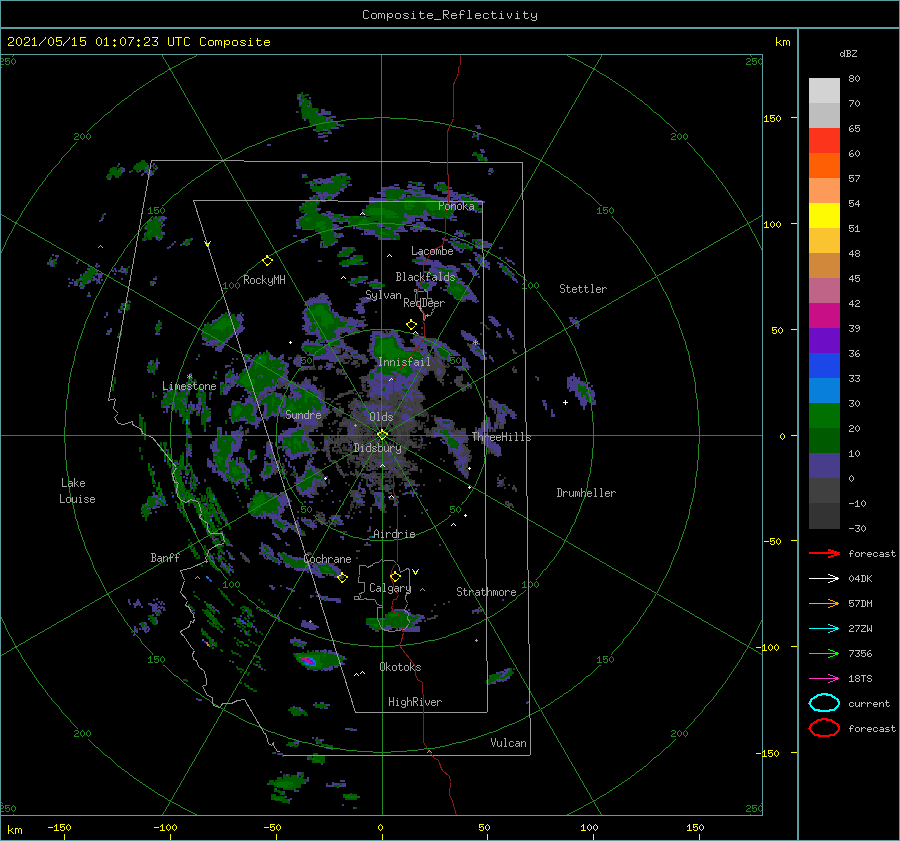Click the current legend label
Image resolution: width=900 pixels, height=841 pixels.
869,703
